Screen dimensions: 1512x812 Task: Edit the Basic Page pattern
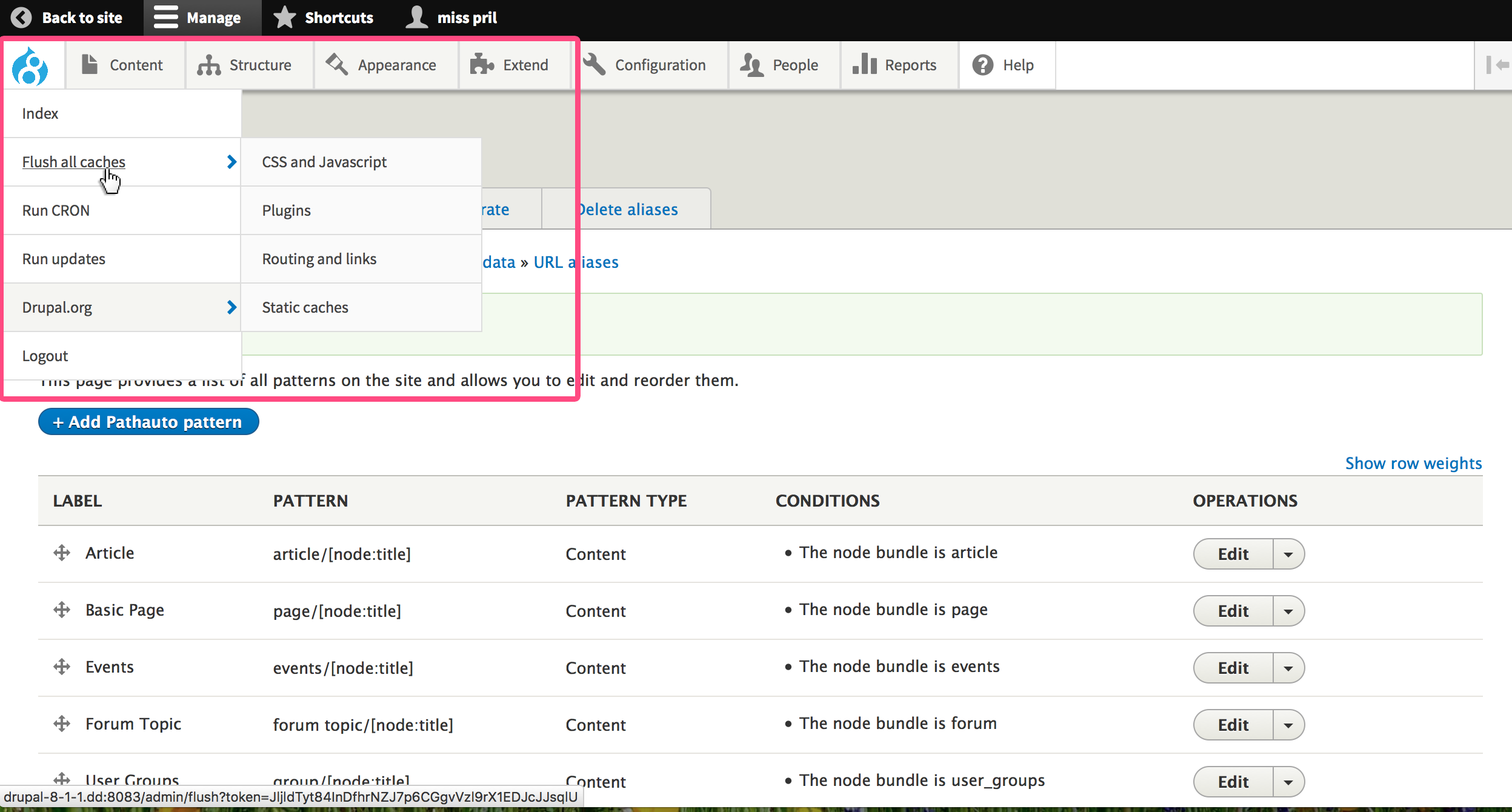pyautogui.click(x=1233, y=611)
